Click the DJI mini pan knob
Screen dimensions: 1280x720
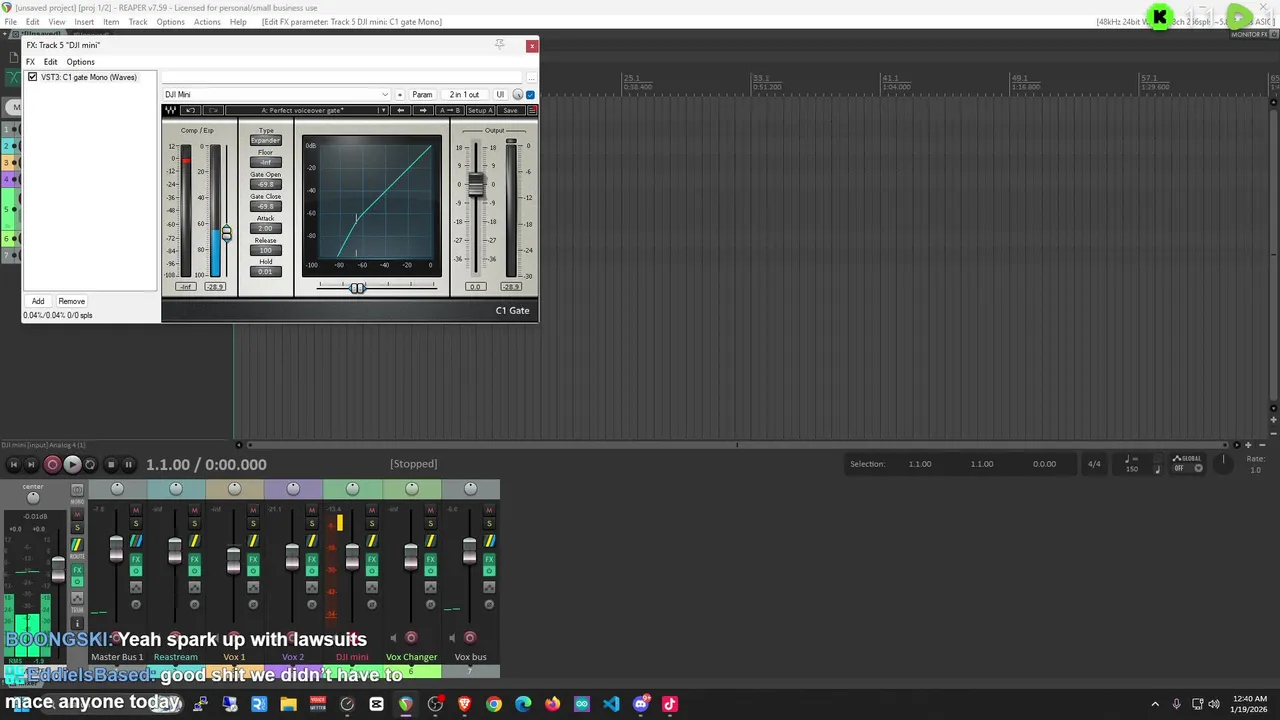pos(352,488)
